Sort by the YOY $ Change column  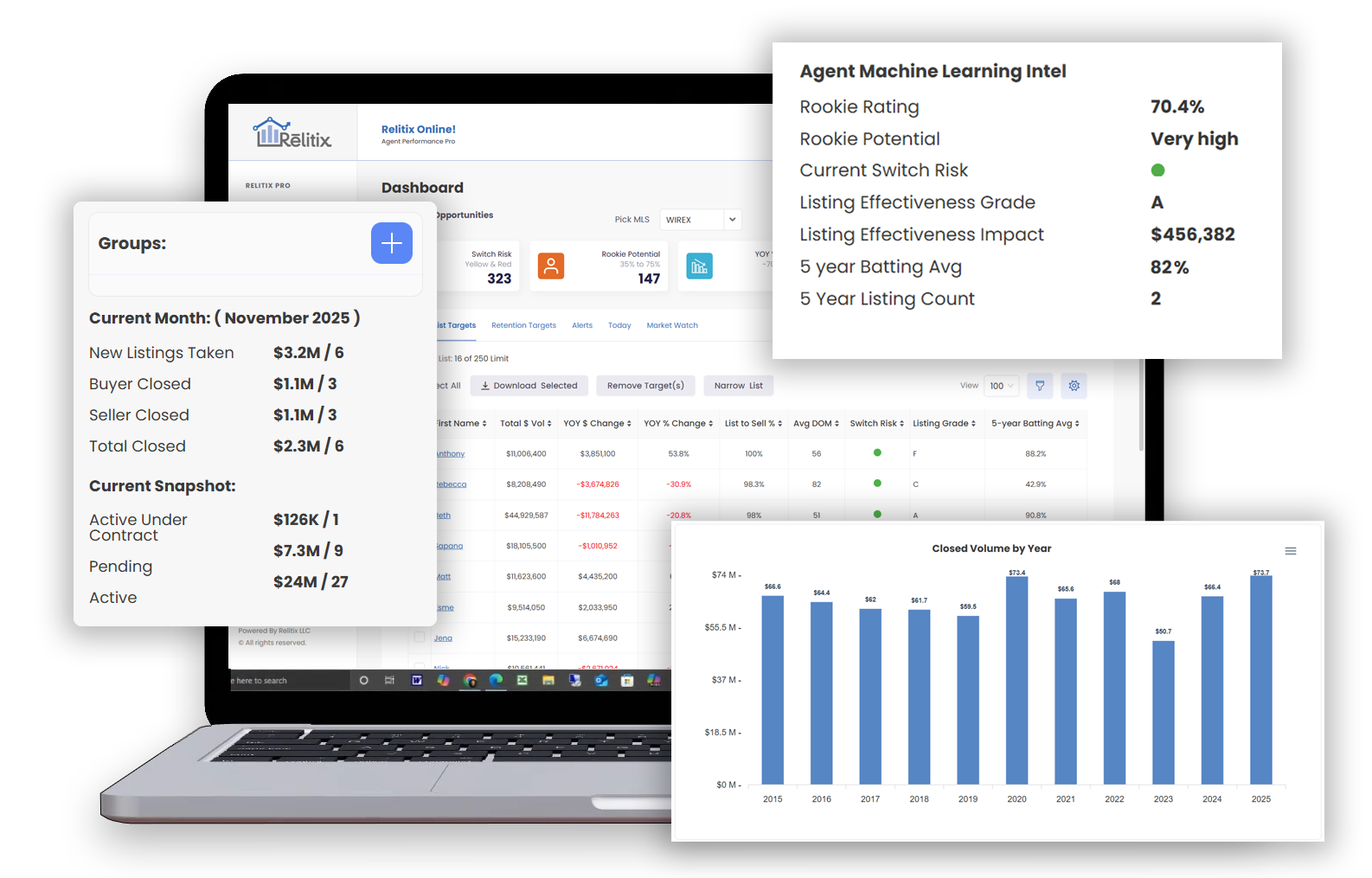tap(598, 424)
